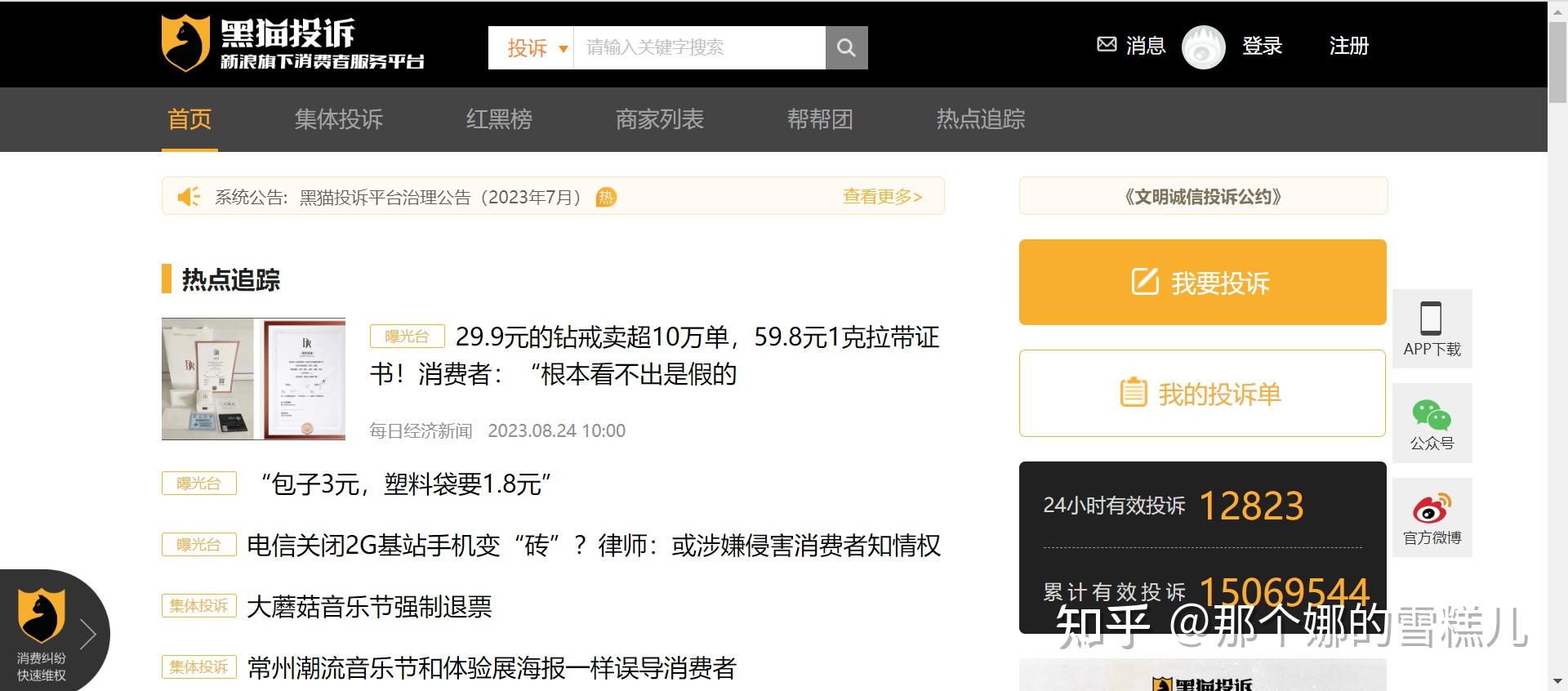Open “包子3元，塑料袋要1.8元” article
1568x691 pixels.
click(406, 484)
